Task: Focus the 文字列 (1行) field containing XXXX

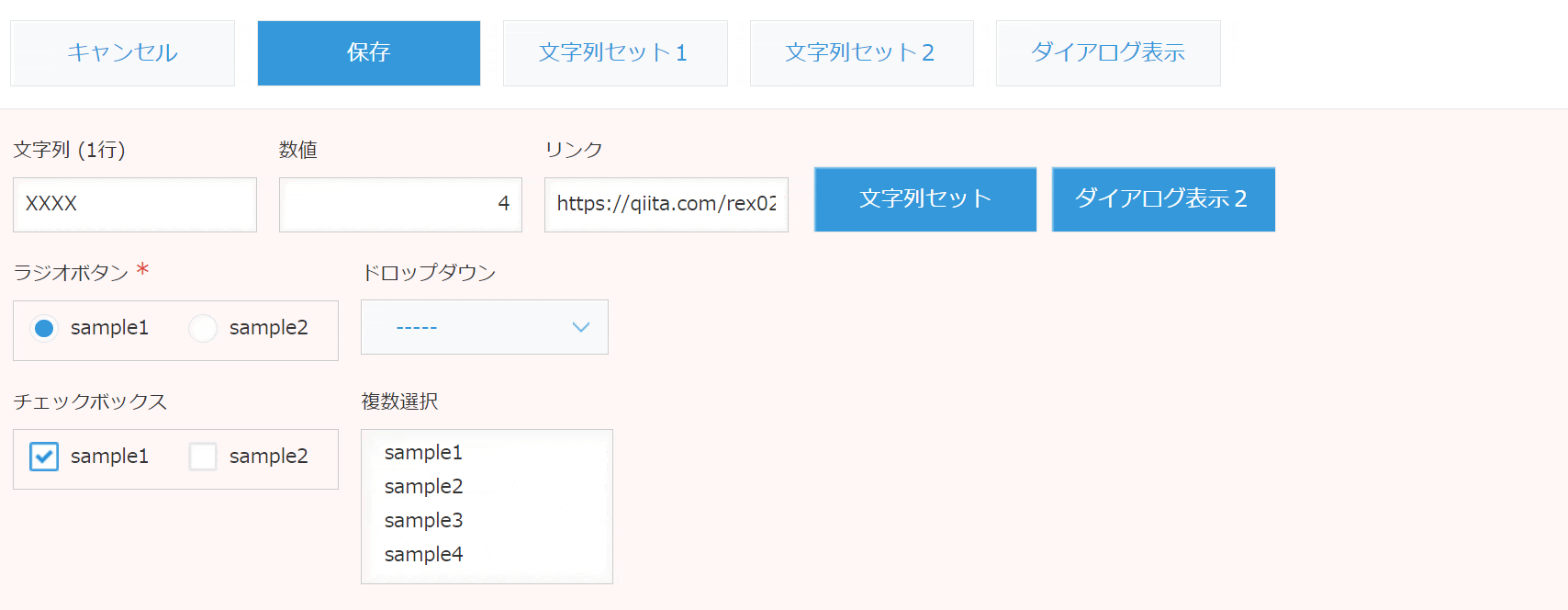Action: click(x=135, y=204)
